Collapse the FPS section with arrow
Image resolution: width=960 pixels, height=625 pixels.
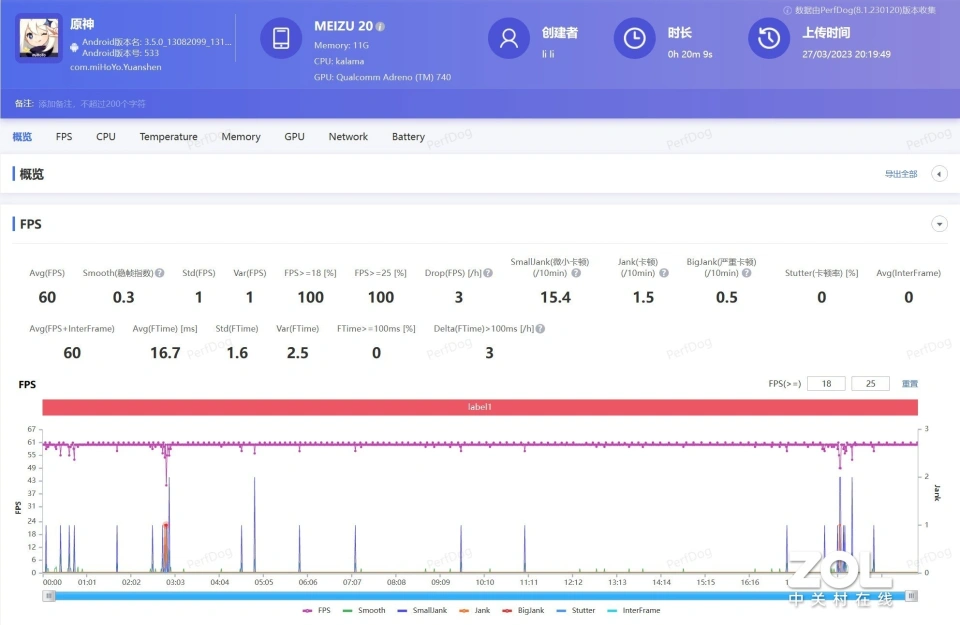[x=939, y=224]
